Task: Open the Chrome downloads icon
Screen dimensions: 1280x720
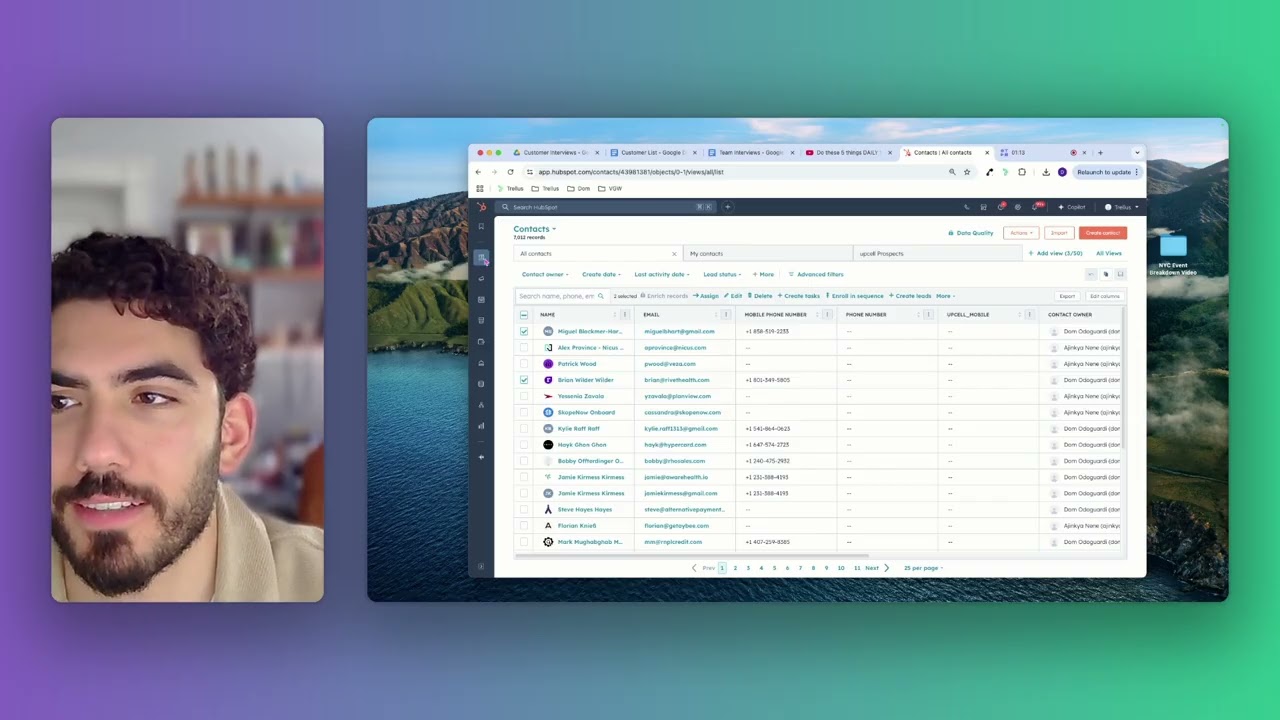Action: tap(1046, 172)
